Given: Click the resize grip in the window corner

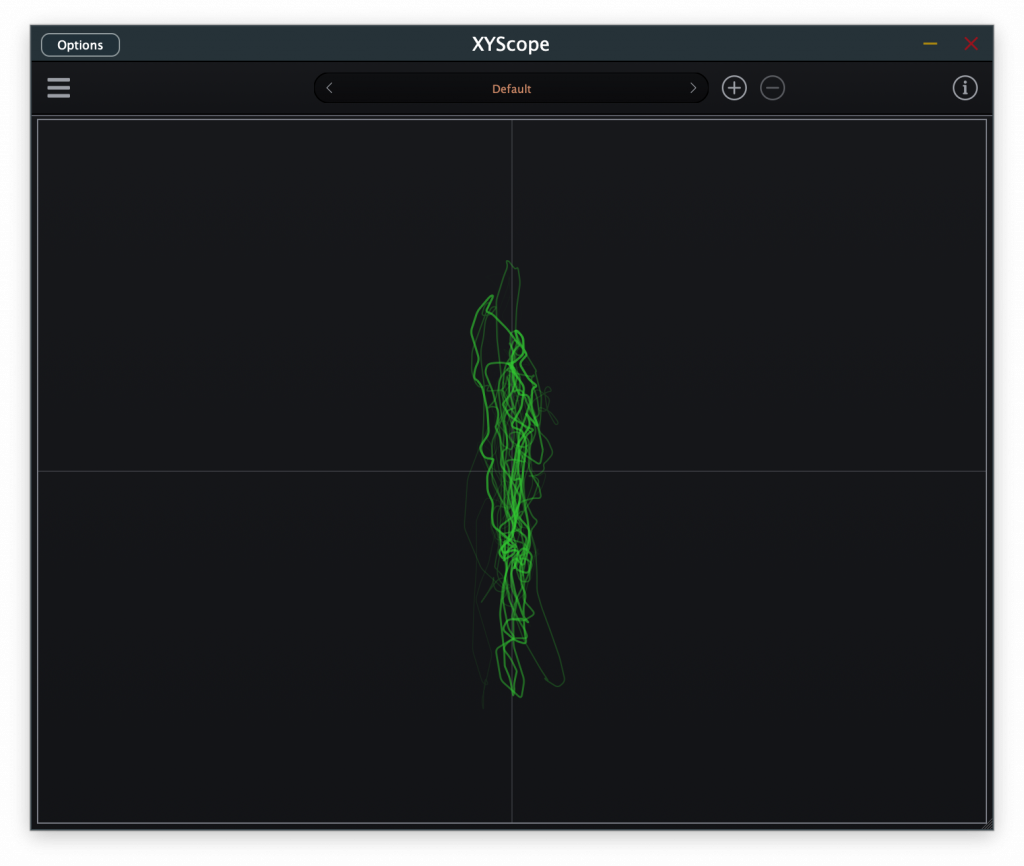Looking at the screenshot, I should click(x=987, y=824).
